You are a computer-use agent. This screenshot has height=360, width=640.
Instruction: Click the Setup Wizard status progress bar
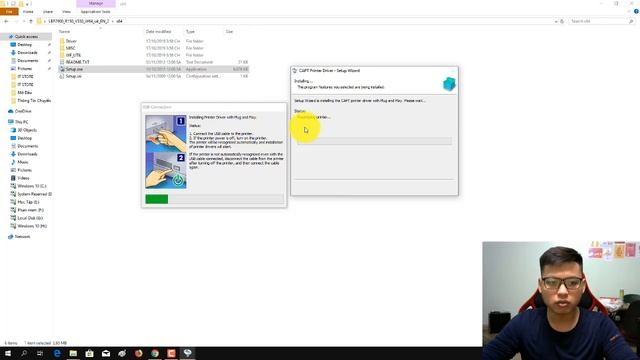(374, 141)
